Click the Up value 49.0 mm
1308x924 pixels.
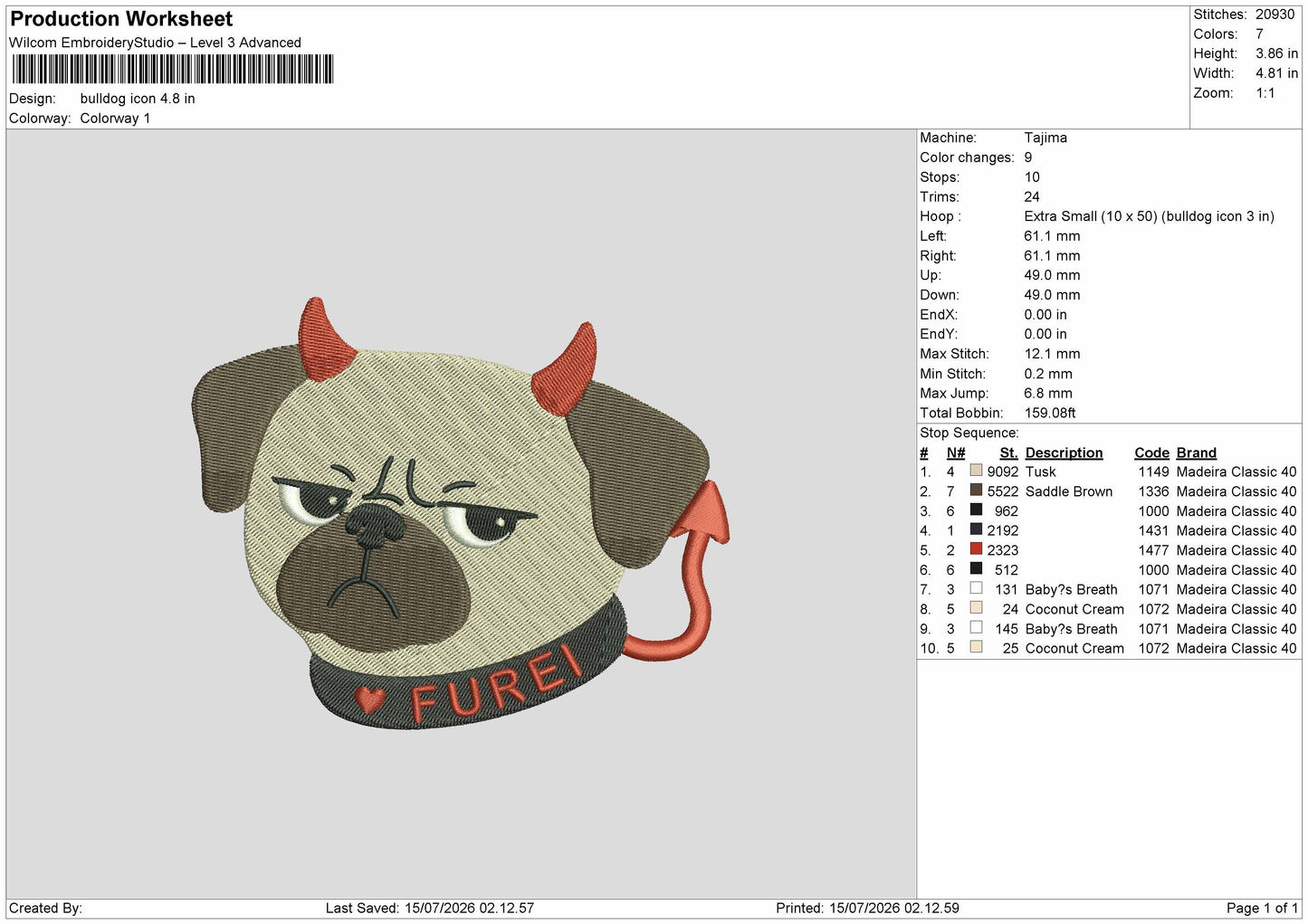click(x=1052, y=275)
